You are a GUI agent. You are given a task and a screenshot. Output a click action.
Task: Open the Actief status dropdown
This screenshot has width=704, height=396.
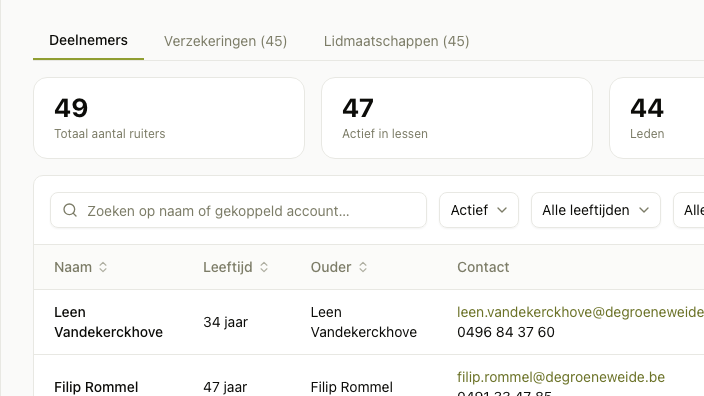[x=479, y=210]
